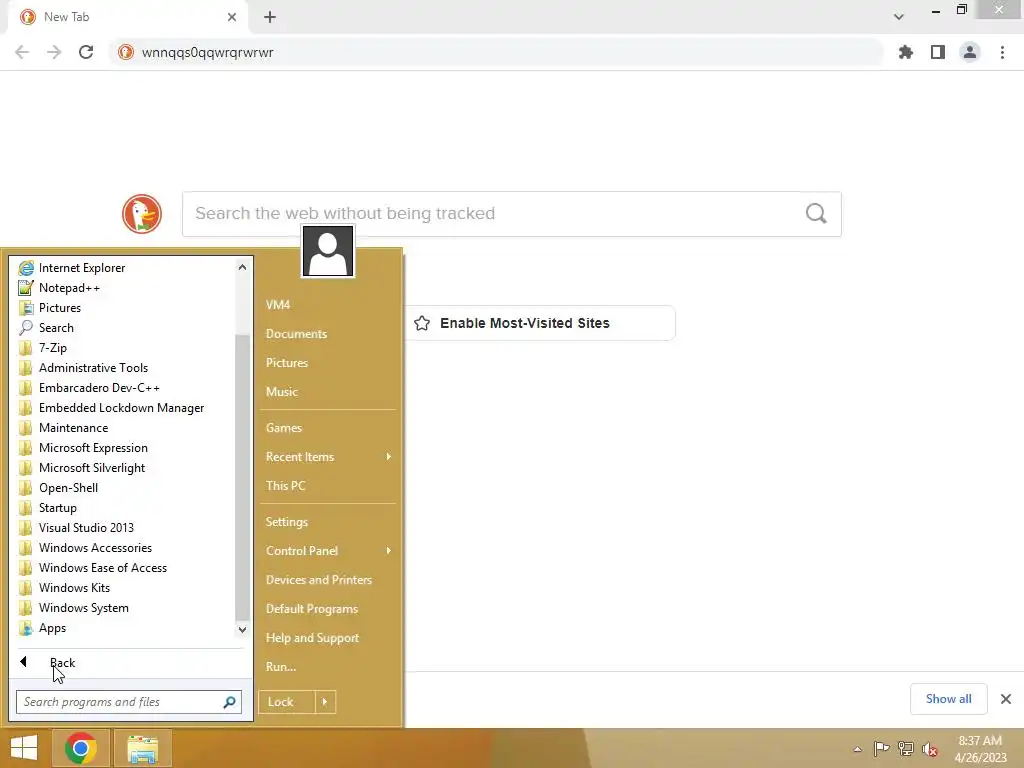Open This PC from the start menu
The height and width of the screenshot is (768, 1024).
click(285, 486)
